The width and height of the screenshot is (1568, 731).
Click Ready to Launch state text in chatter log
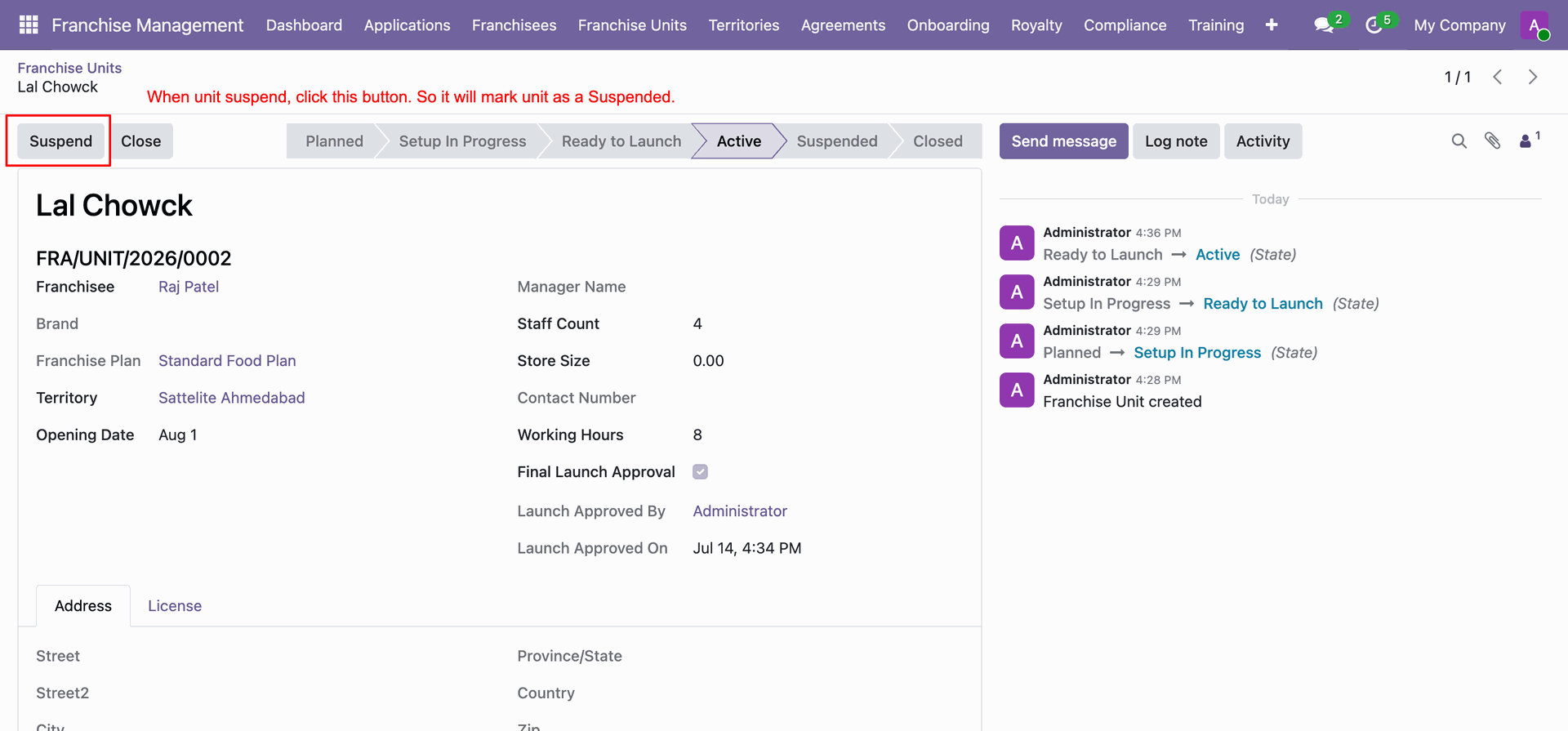click(1263, 304)
